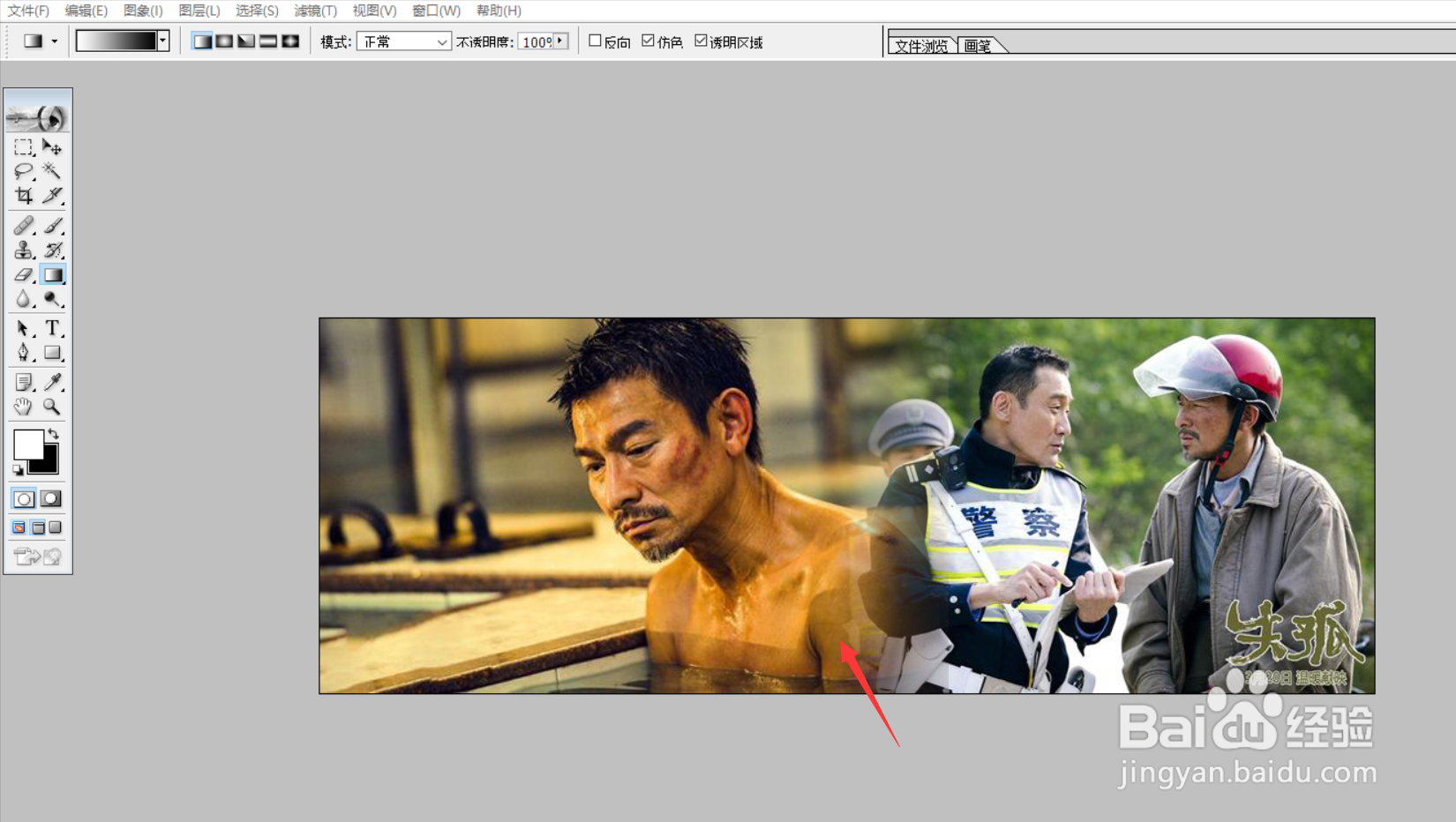Toggle the 透明区域 transparency checkbox
The width and height of the screenshot is (1456, 822).
coord(701,41)
